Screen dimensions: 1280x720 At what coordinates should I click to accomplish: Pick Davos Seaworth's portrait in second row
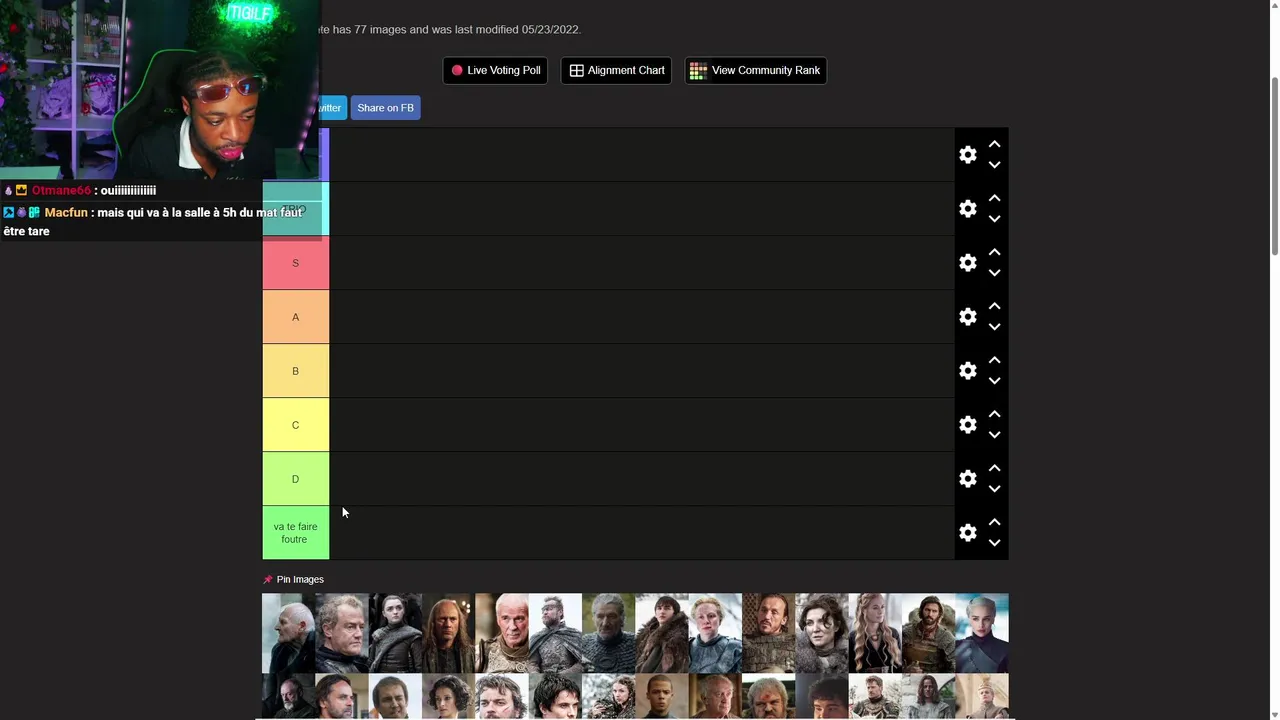click(288, 696)
